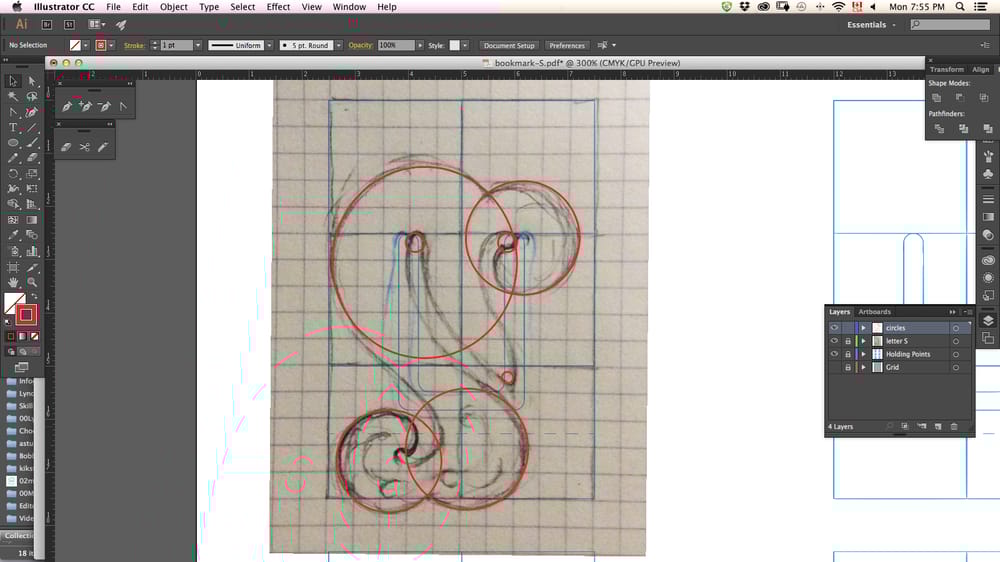Click the Delete Selection trash icon in Layers
This screenshot has height=562, width=1000.
pos(954,426)
